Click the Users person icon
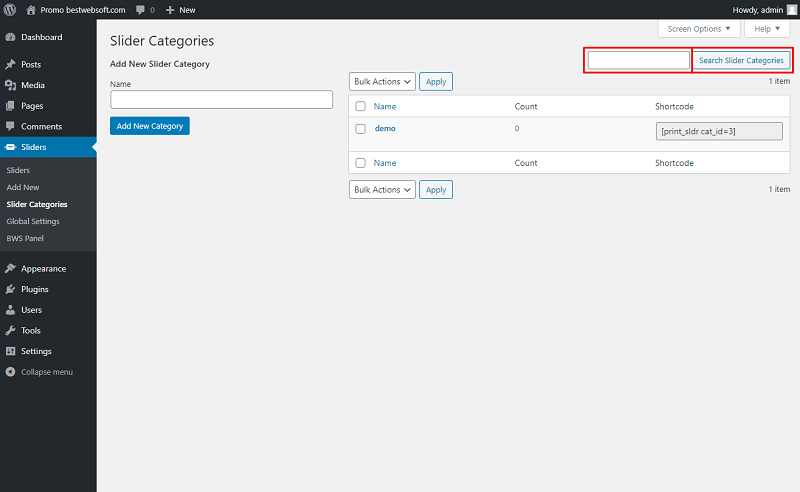Screen dimensions: 800x492 (10, 310)
